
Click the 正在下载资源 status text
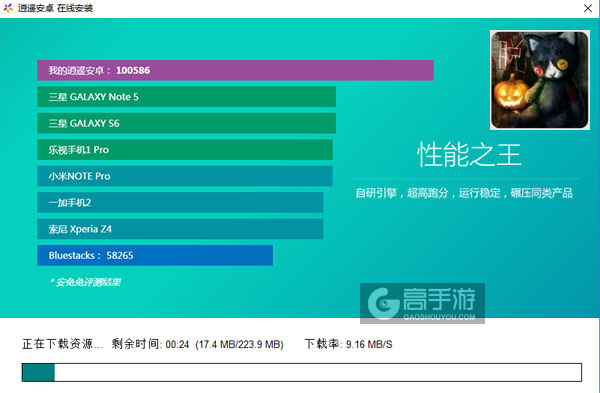pyautogui.click(x=62, y=344)
